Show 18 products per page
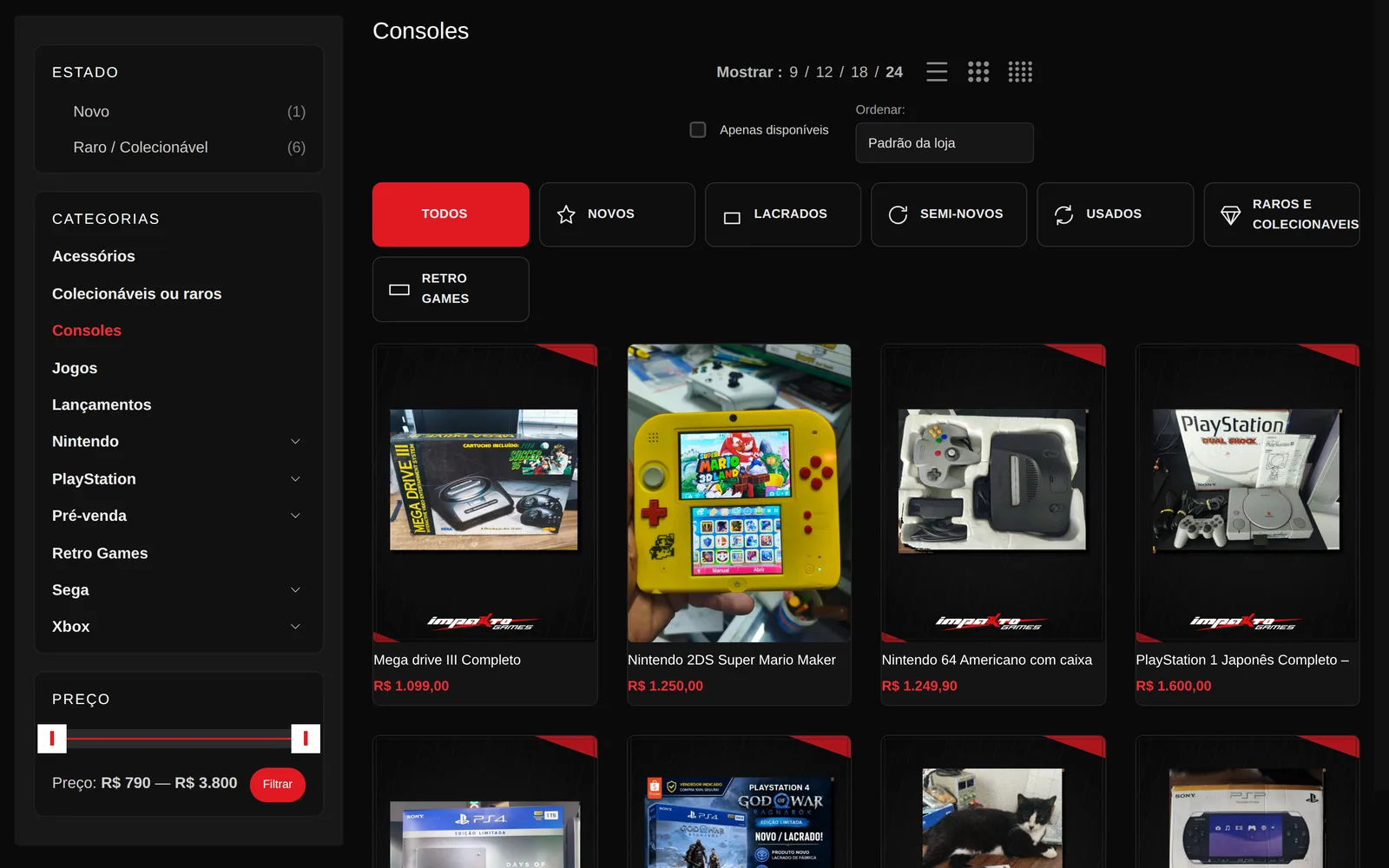The image size is (1389, 868). coord(859,72)
